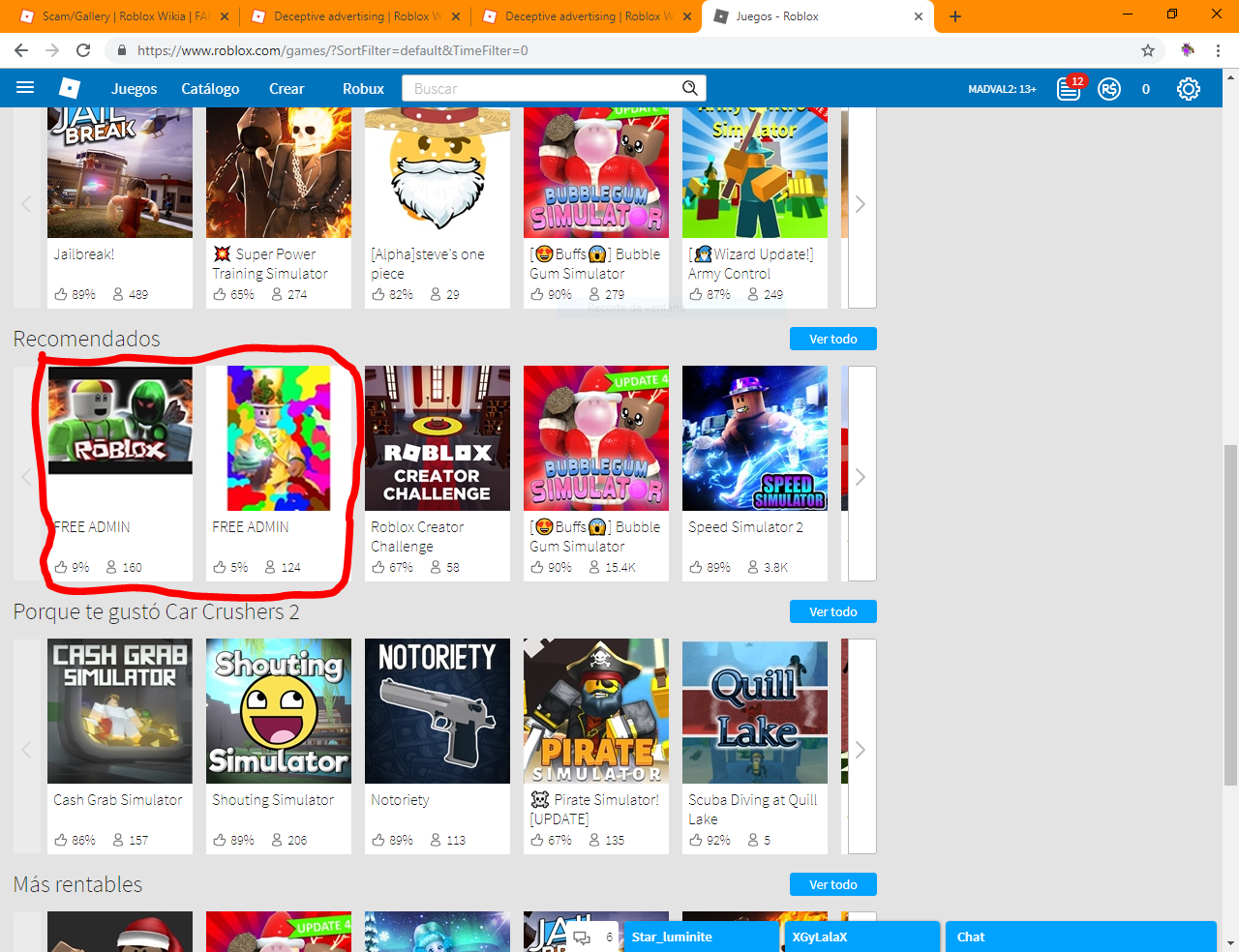Screen dimensions: 1239x952
Task: Open chat with Star_luminite
Action: tap(701, 937)
